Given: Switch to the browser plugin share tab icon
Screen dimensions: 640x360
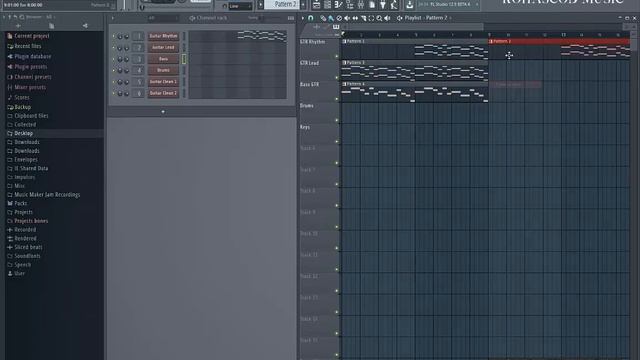Looking at the screenshot, I should tap(85, 26).
